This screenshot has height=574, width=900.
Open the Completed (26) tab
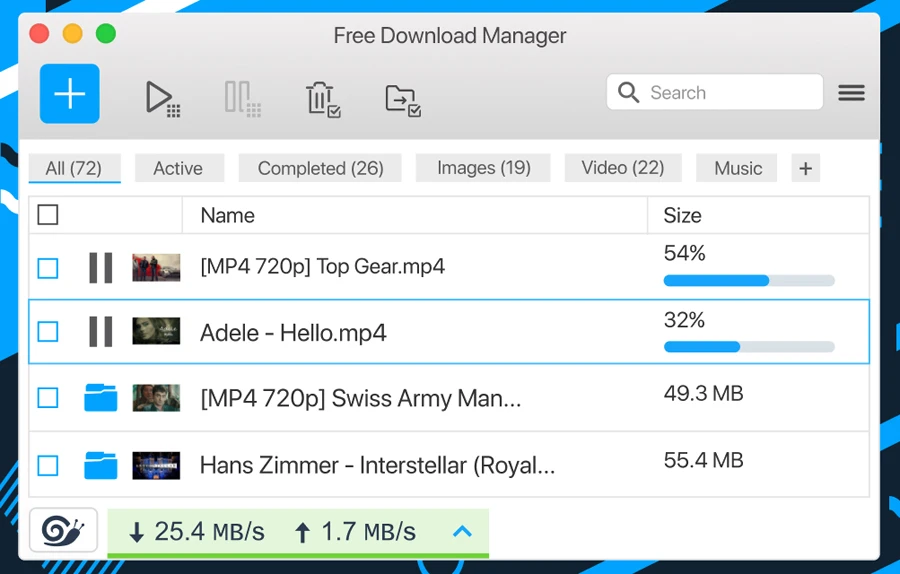click(x=320, y=168)
